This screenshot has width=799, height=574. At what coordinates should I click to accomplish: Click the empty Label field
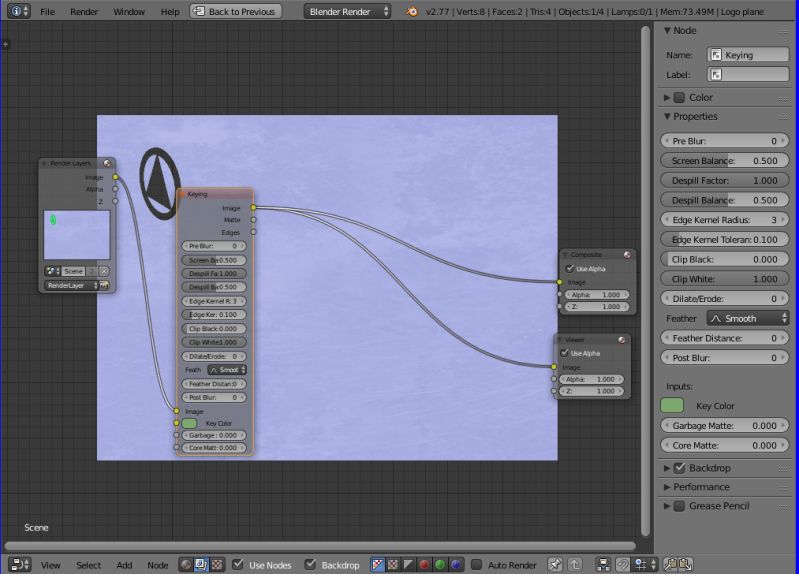(748, 74)
